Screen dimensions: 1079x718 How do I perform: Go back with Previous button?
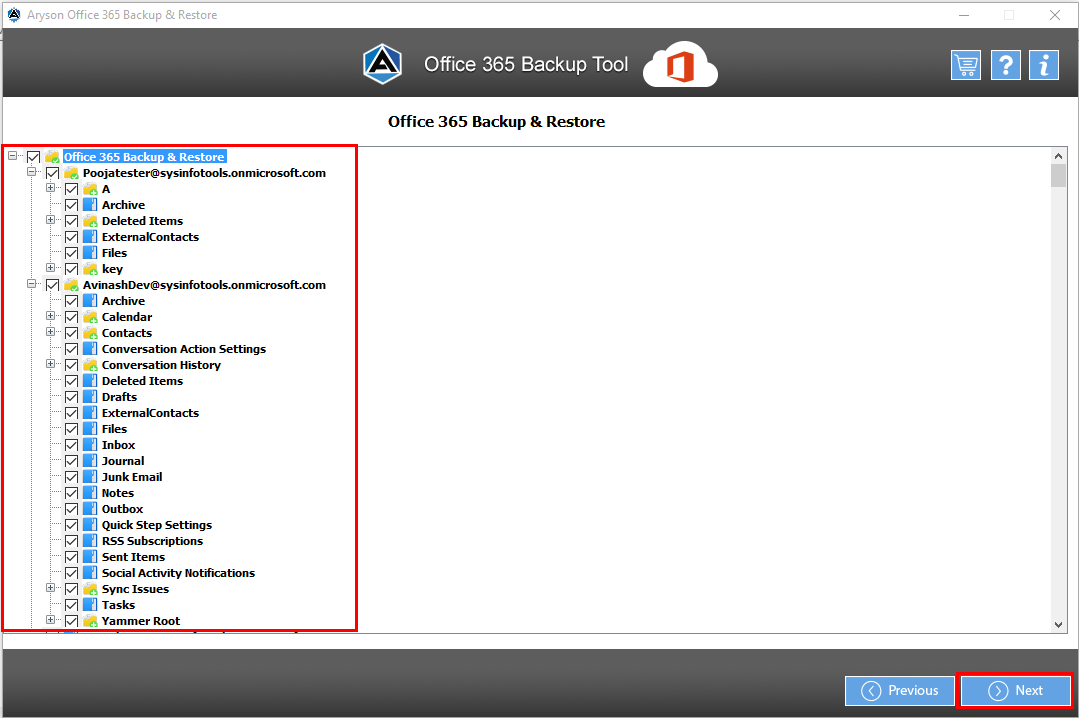(899, 690)
